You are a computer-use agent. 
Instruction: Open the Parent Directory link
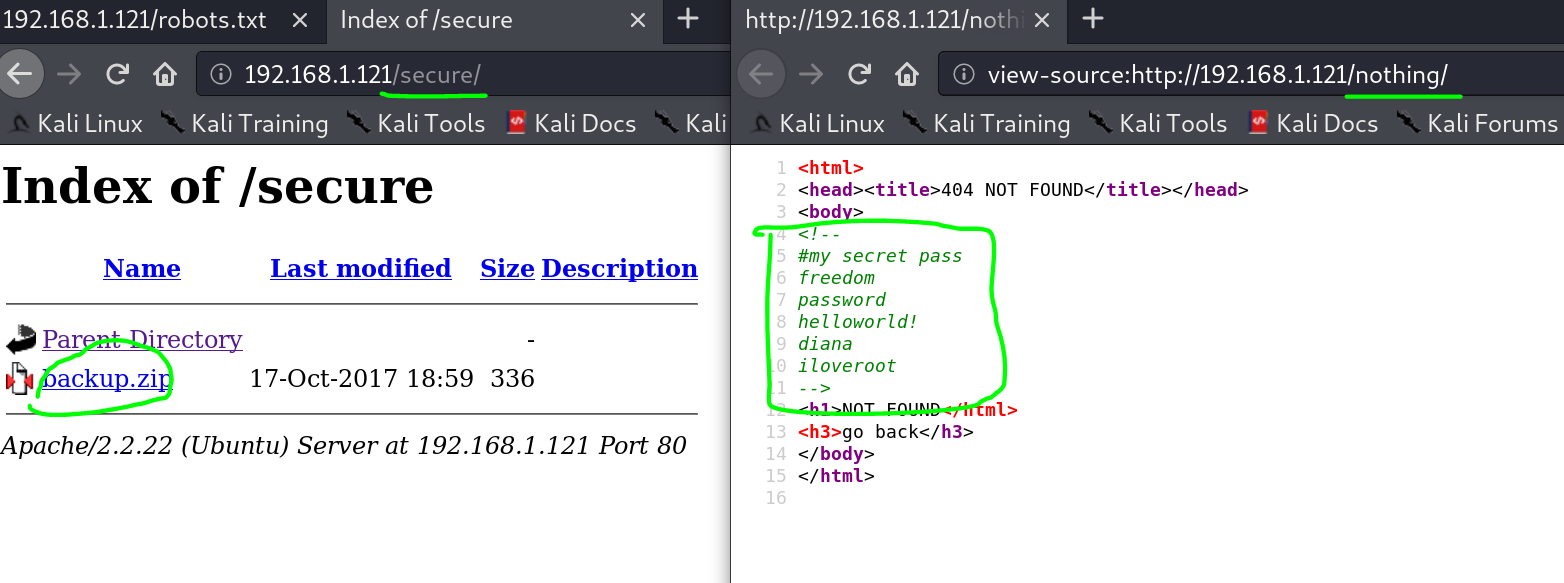(142, 340)
